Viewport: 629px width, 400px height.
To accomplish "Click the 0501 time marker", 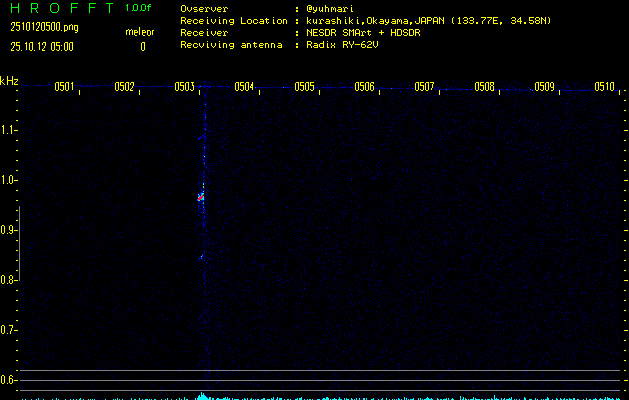I will (64, 87).
